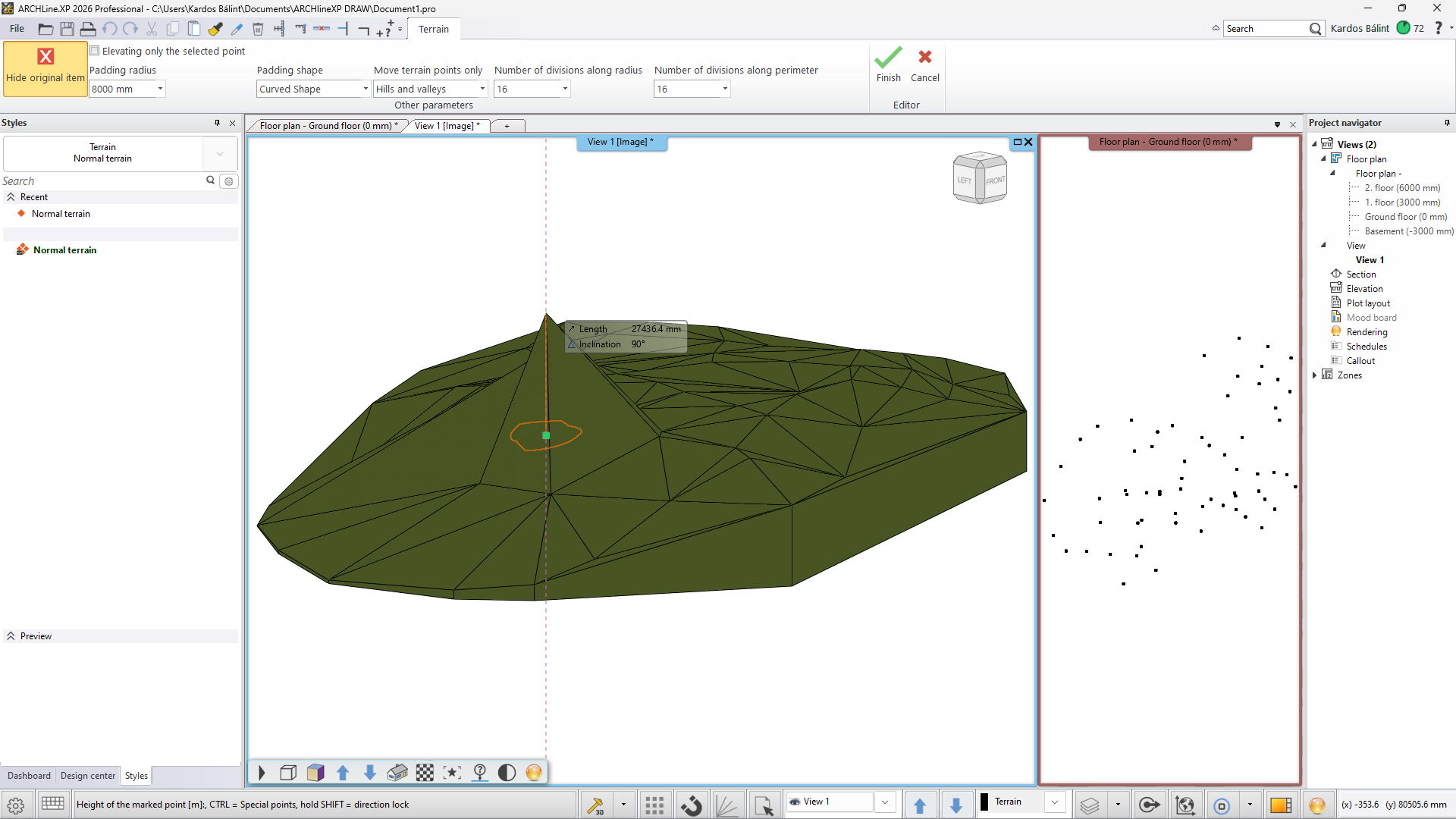Open the Design center tab
The image size is (1456, 819).
point(88,776)
